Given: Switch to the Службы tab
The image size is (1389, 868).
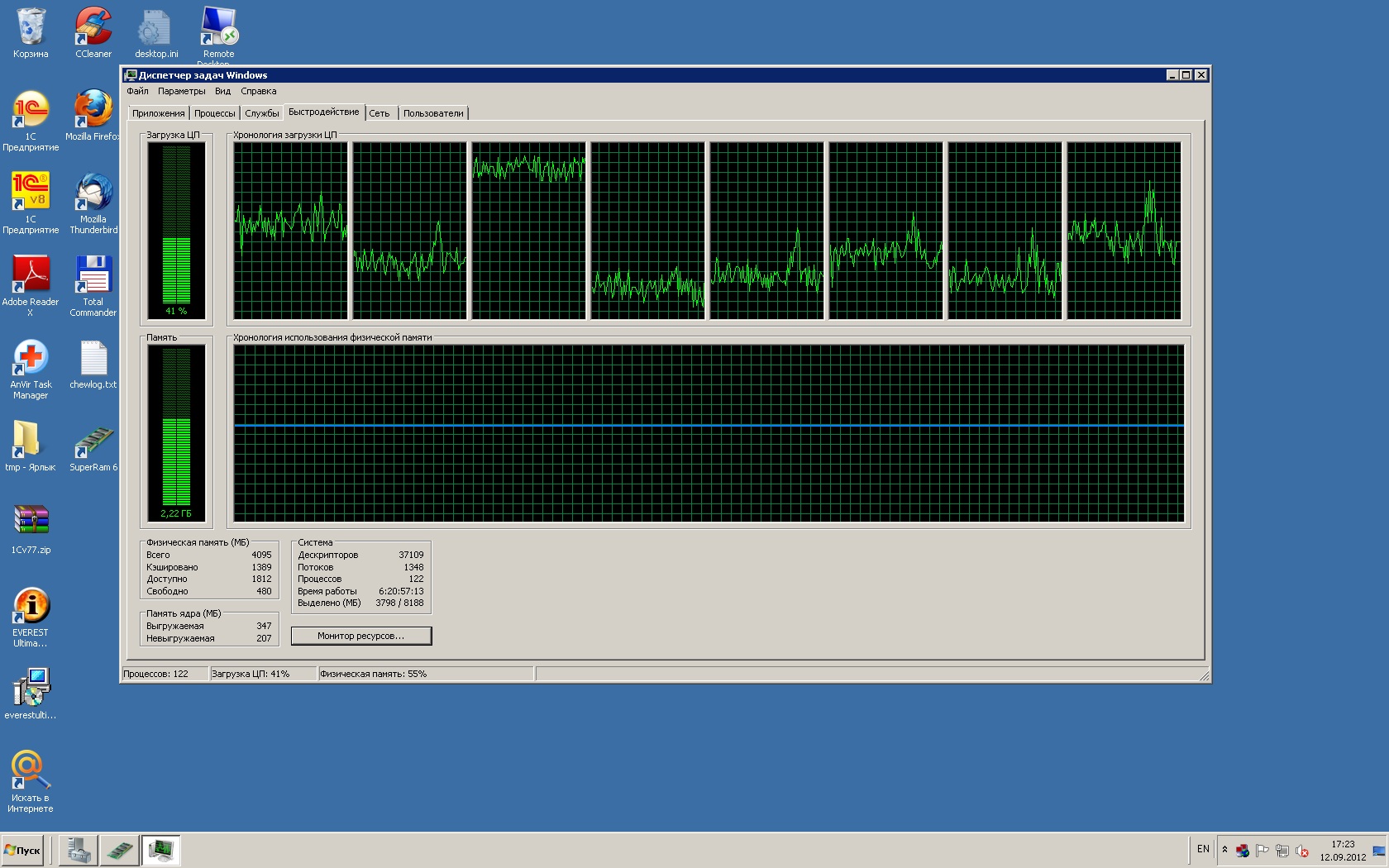Looking at the screenshot, I should pos(261,113).
